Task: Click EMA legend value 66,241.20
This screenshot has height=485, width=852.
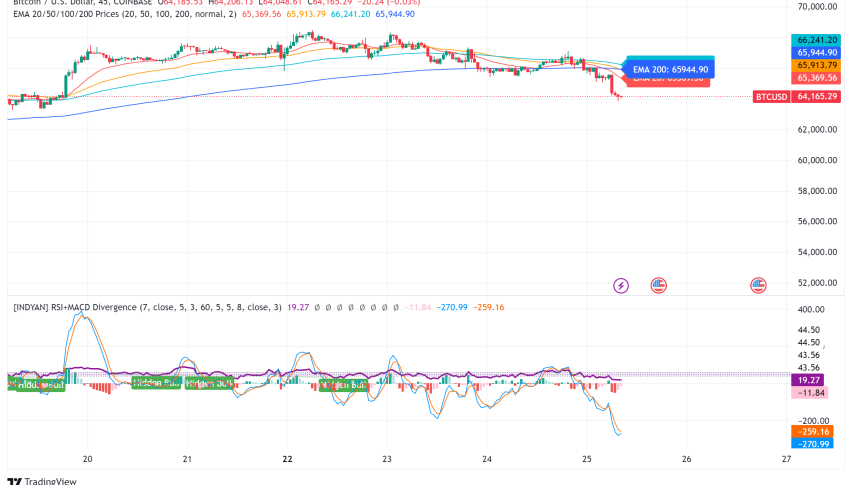Action: click(350, 14)
